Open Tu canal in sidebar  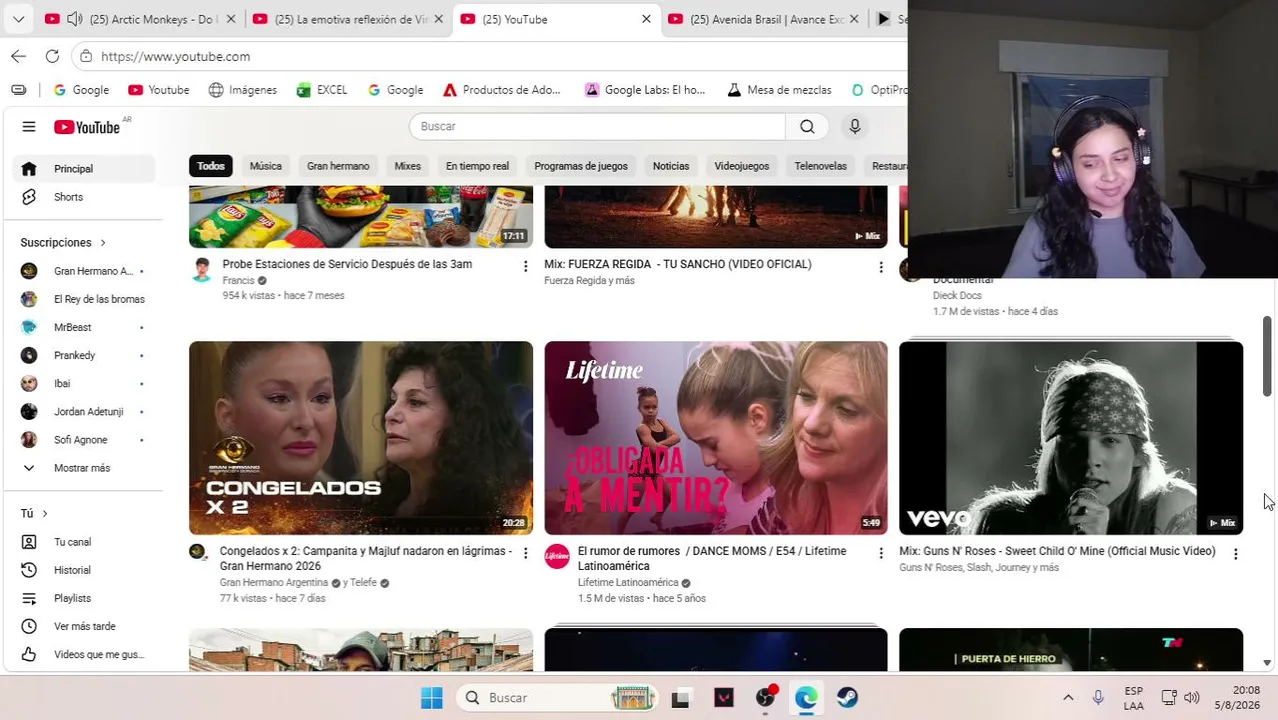(84, 542)
